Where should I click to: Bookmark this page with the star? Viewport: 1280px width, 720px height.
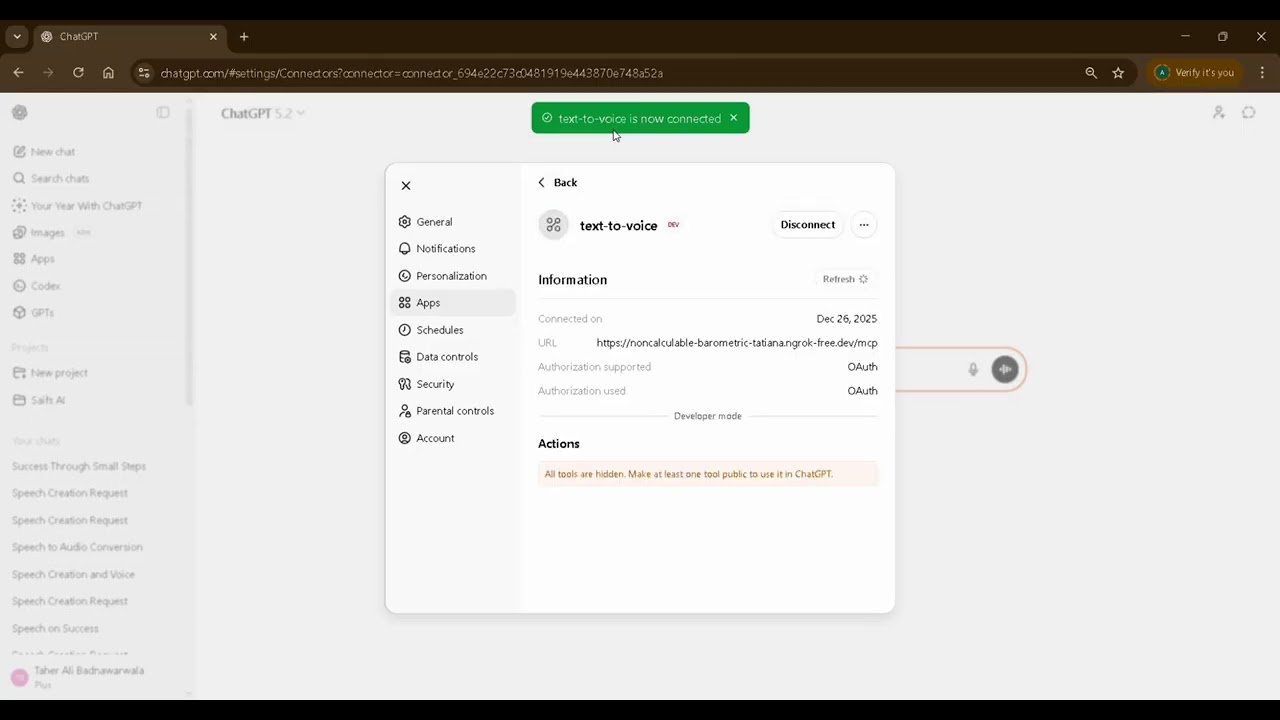coord(1118,73)
